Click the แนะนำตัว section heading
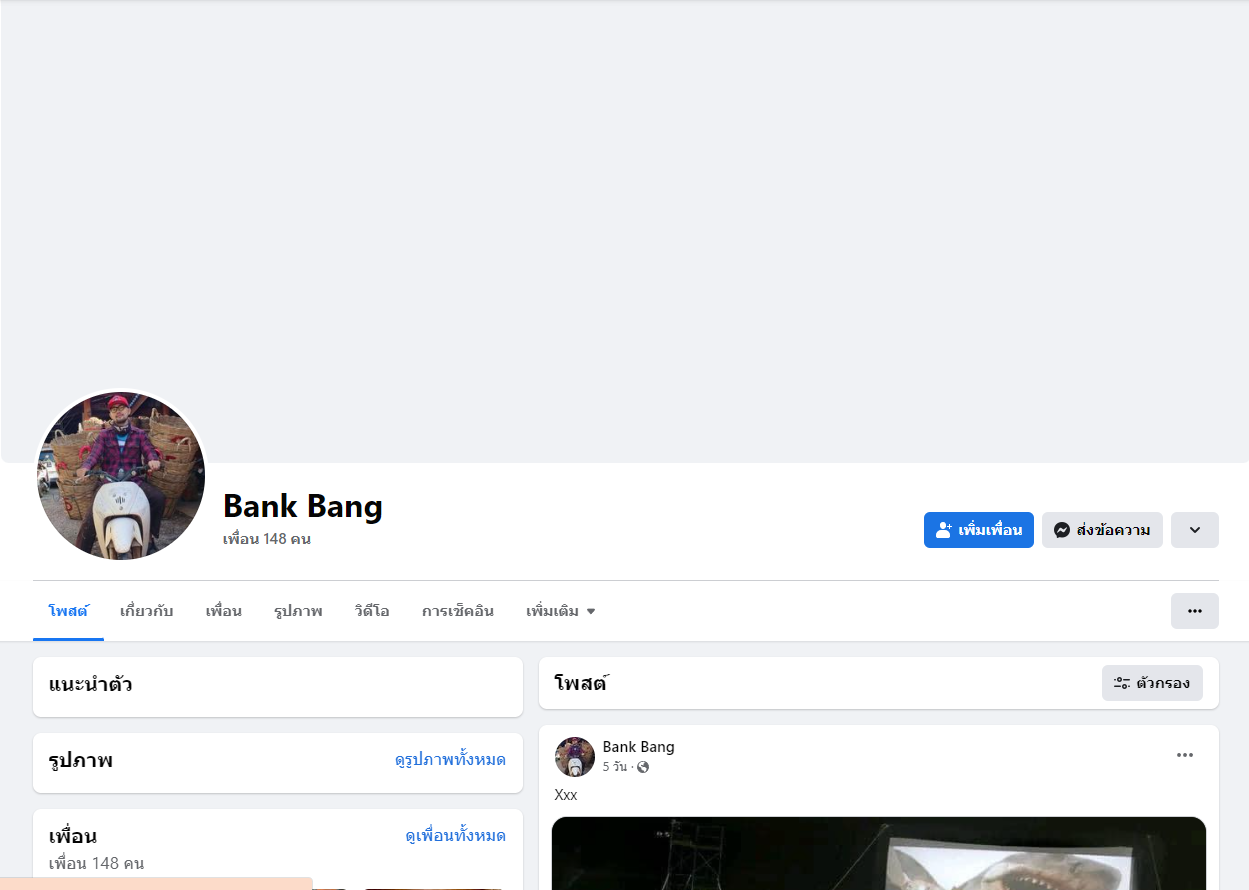Screen dimensions: 1249x890 [91, 685]
